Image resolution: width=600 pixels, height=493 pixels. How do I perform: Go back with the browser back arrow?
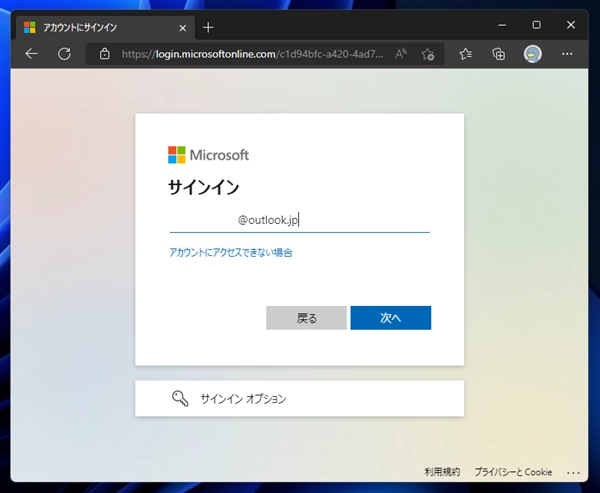click(31, 54)
